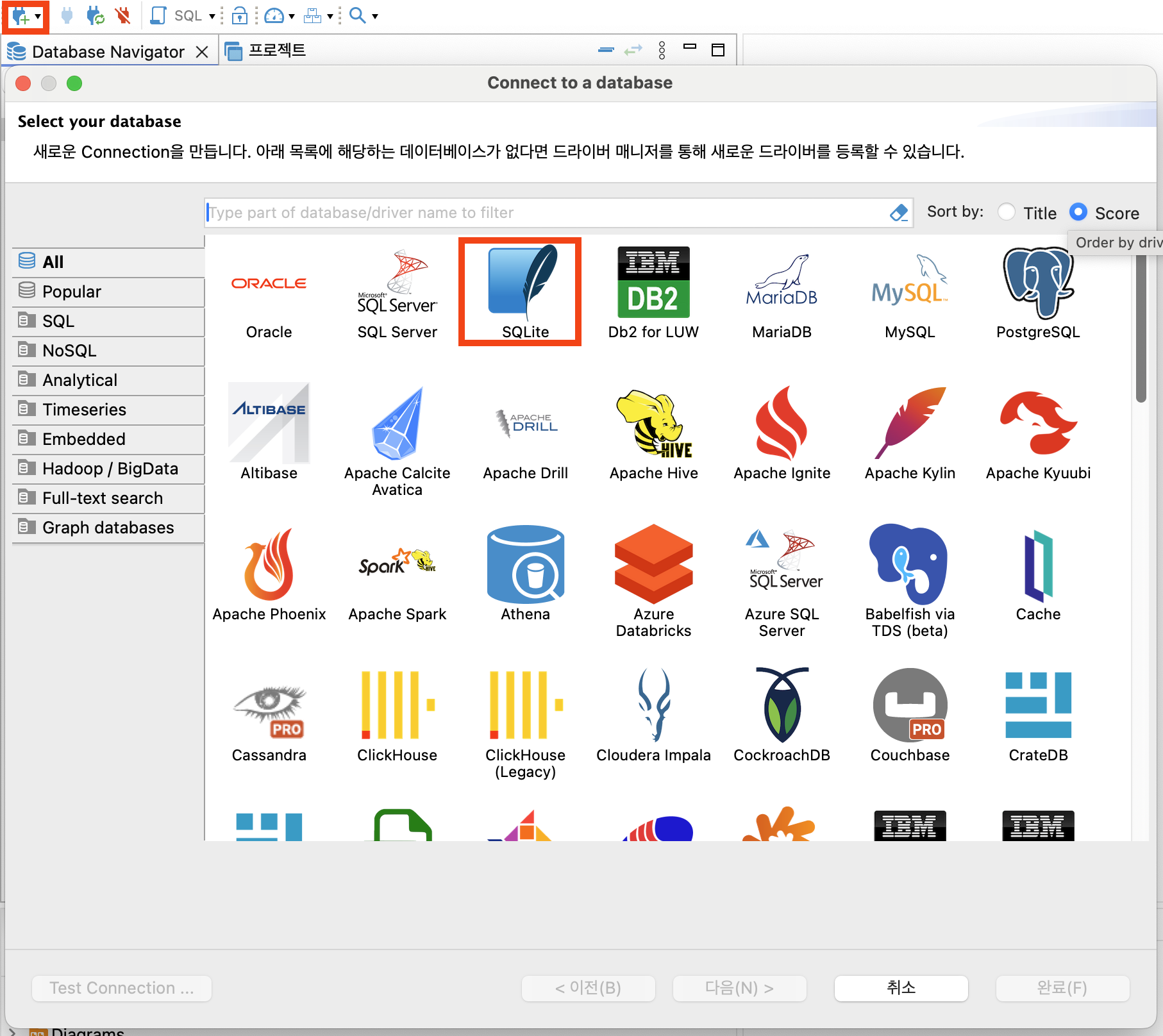The height and width of the screenshot is (1036, 1163).
Task: Click the 다음(N) > button
Action: [x=739, y=988]
